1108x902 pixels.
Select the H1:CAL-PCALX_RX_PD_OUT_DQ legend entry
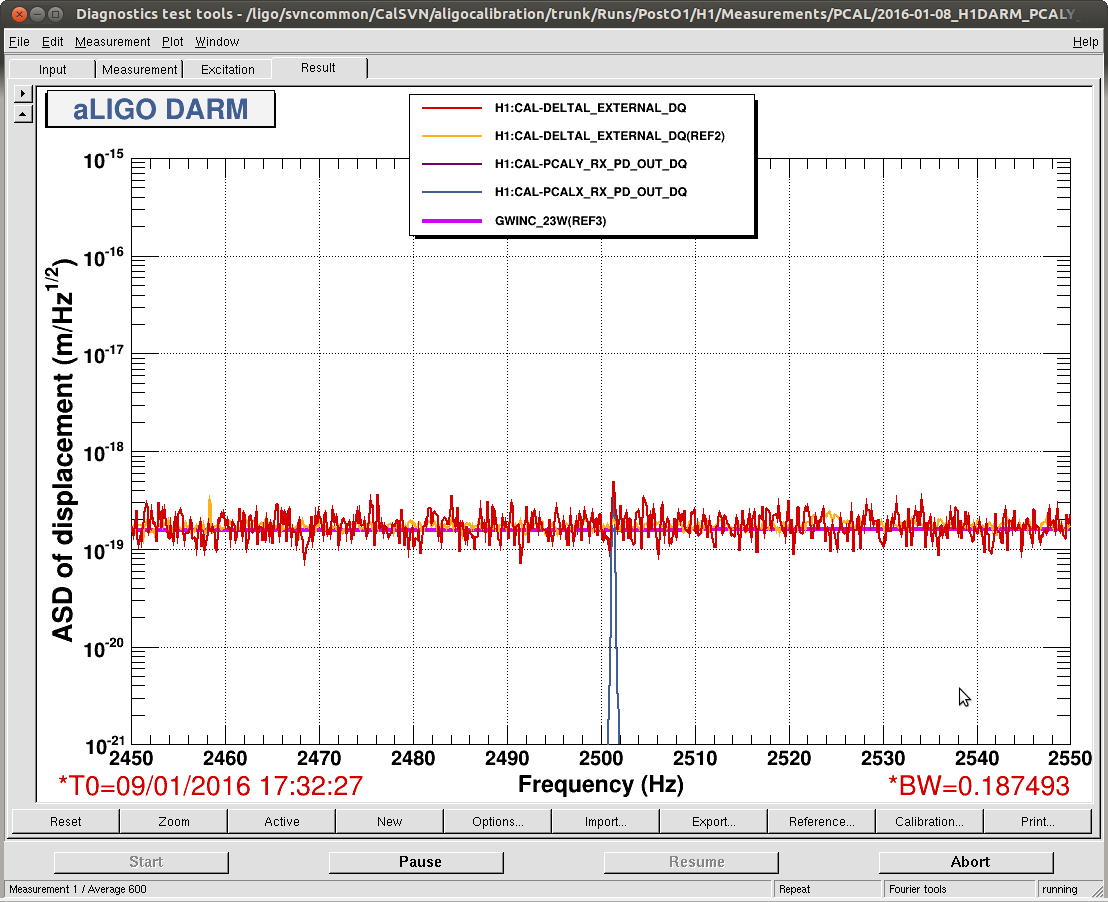(590, 192)
